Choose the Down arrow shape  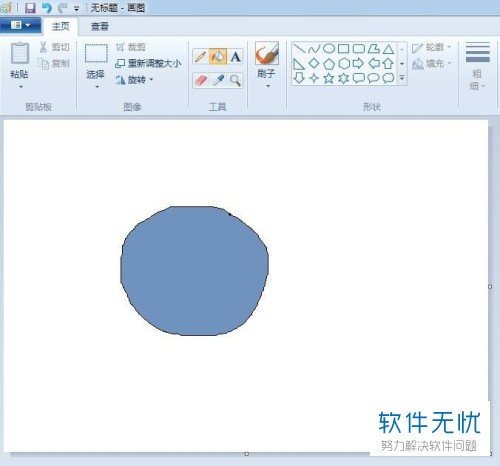299,78
